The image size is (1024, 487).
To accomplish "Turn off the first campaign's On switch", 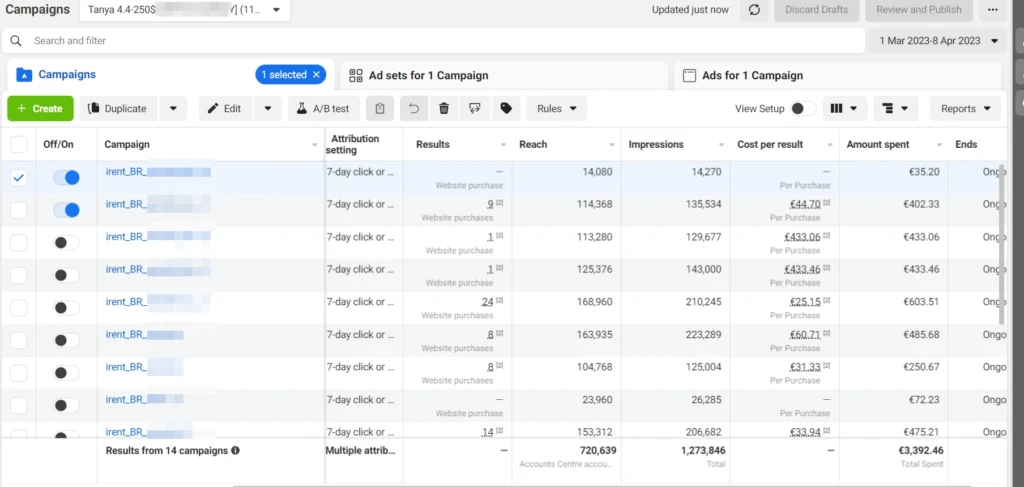I will (x=67, y=177).
